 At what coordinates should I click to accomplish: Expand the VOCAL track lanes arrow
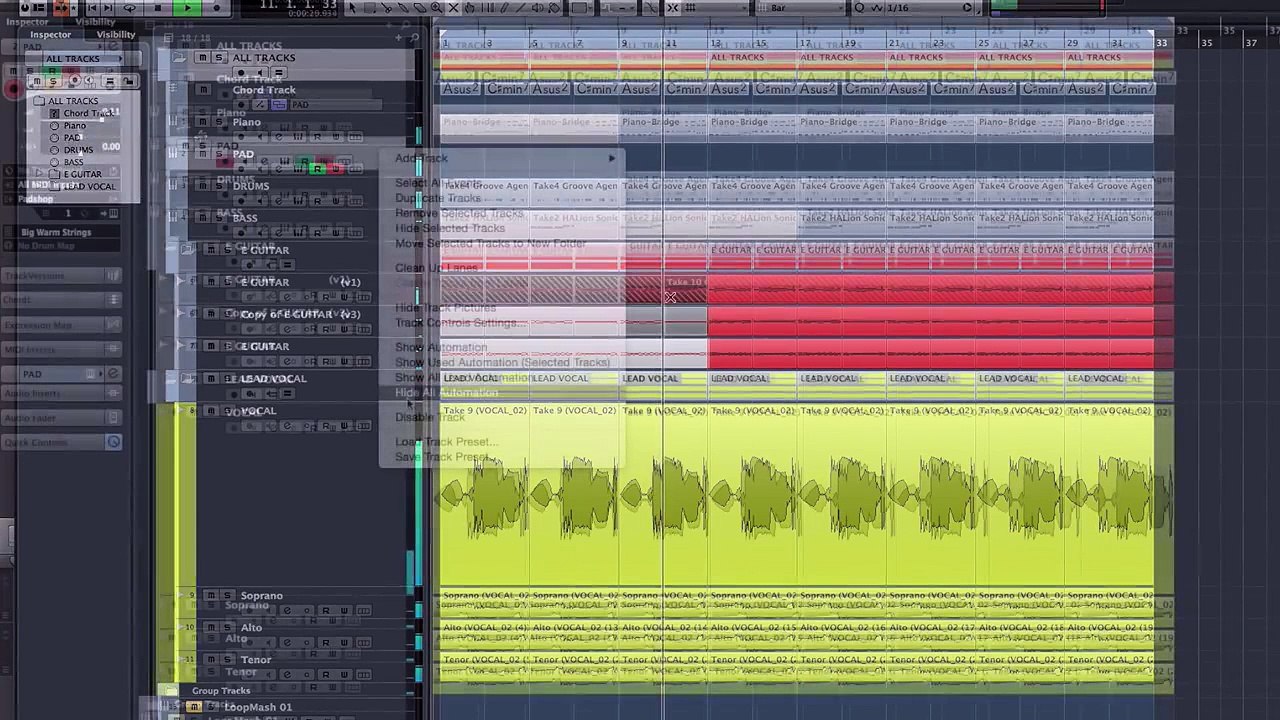pos(179,411)
